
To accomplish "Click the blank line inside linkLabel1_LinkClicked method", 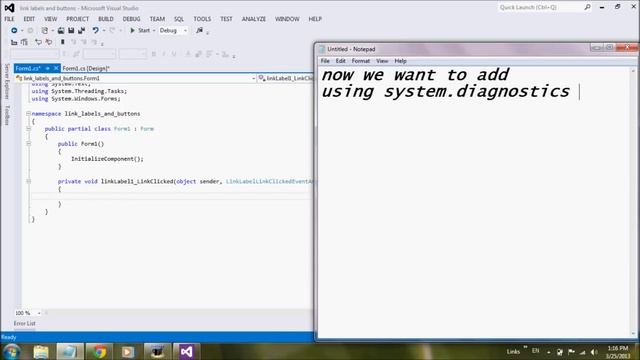I will 171,196.
